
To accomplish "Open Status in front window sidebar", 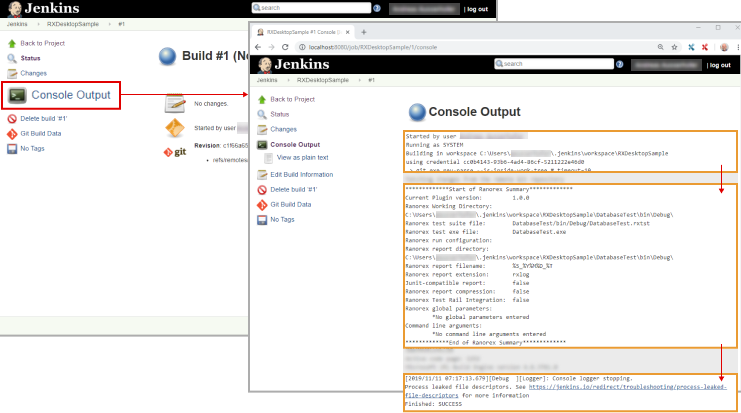I will coord(279,114).
